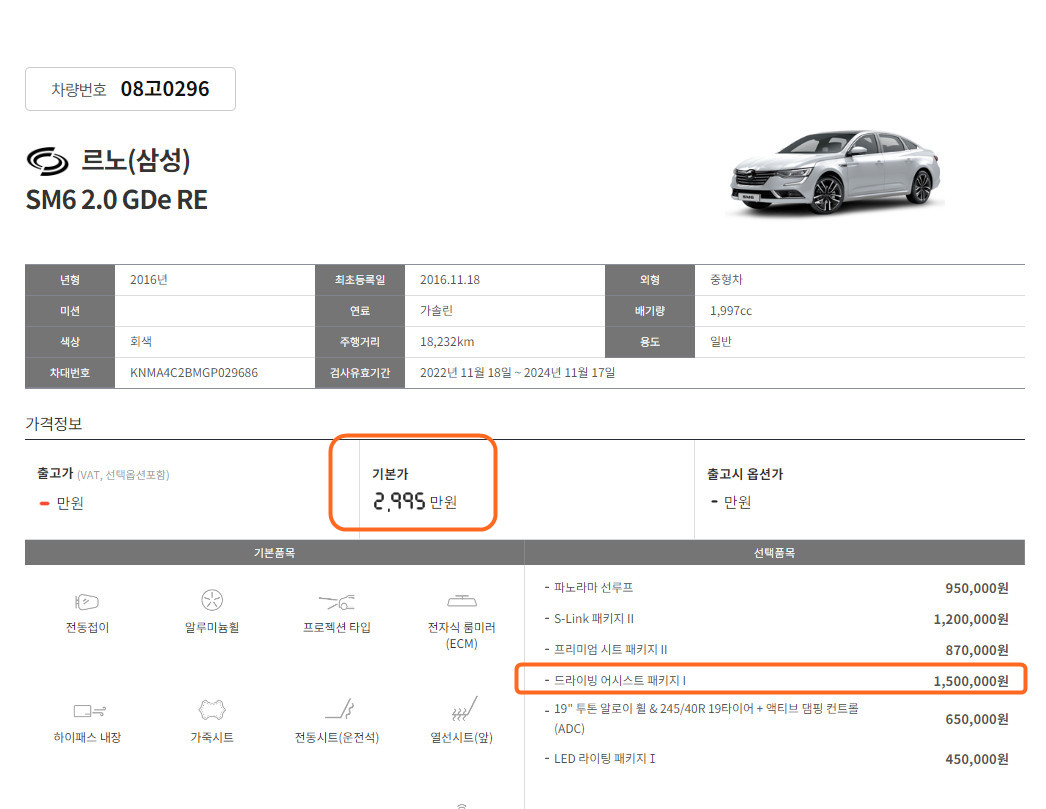Click the 최초등록일 header cell

pos(360,280)
